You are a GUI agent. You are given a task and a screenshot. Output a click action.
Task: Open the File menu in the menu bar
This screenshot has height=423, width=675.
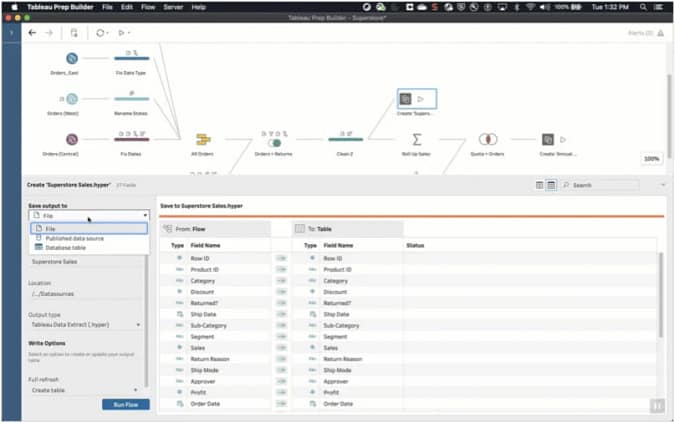point(107,7)
